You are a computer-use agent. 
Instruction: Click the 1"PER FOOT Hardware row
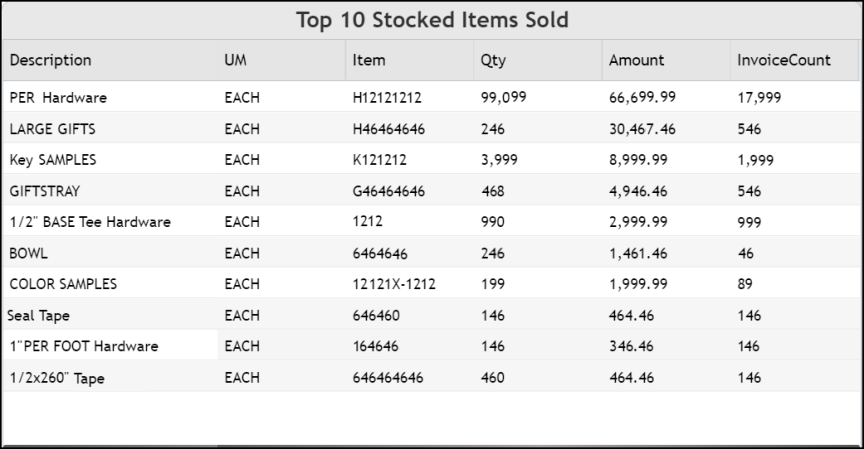pyautogui.click(x=431, y=346)
